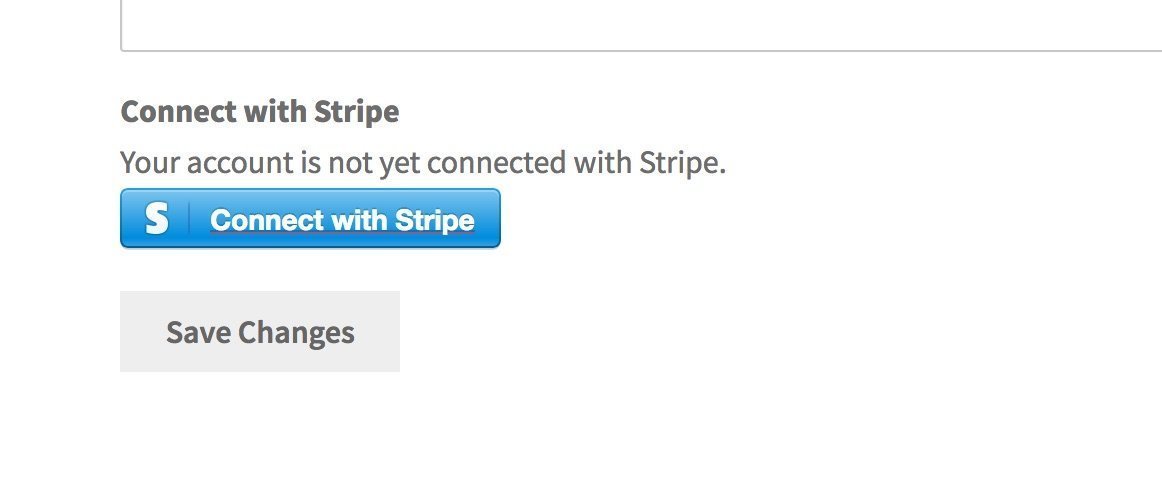Click the divider beside the Stripe S logo
Screen dimensions: 1162x490
point(189,218)
